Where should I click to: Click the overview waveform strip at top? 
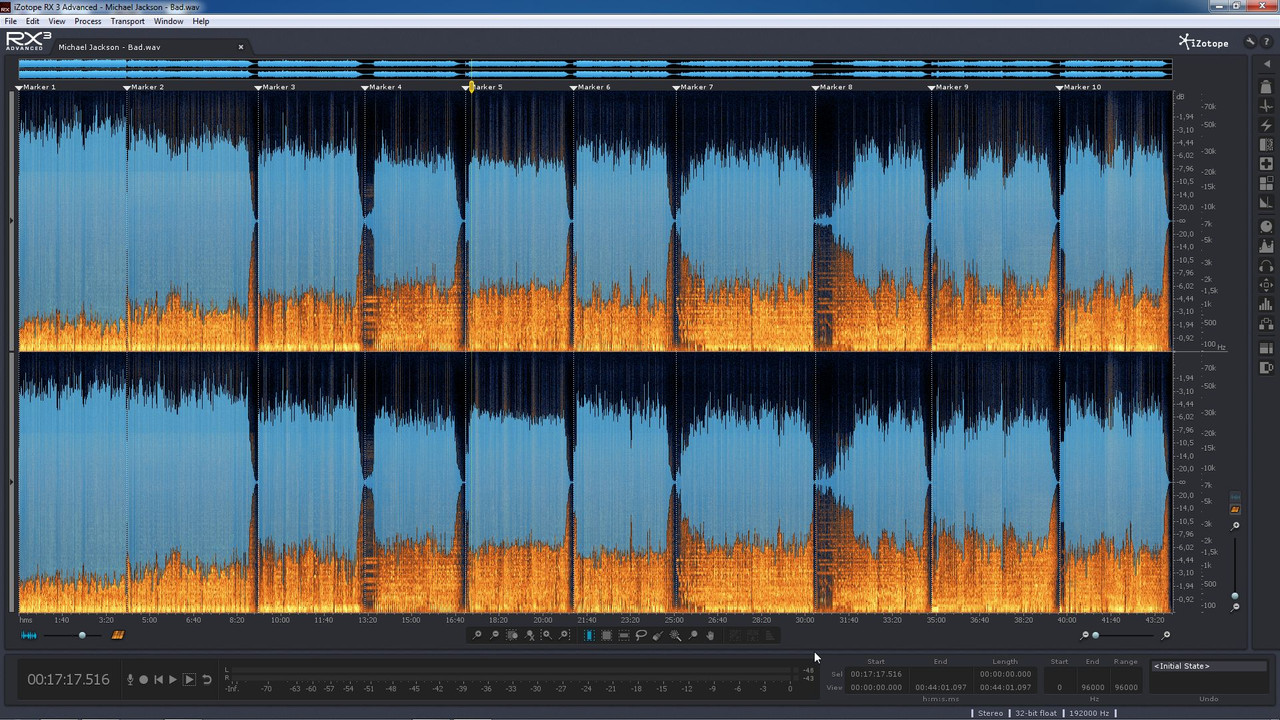[x=595, y=69]
